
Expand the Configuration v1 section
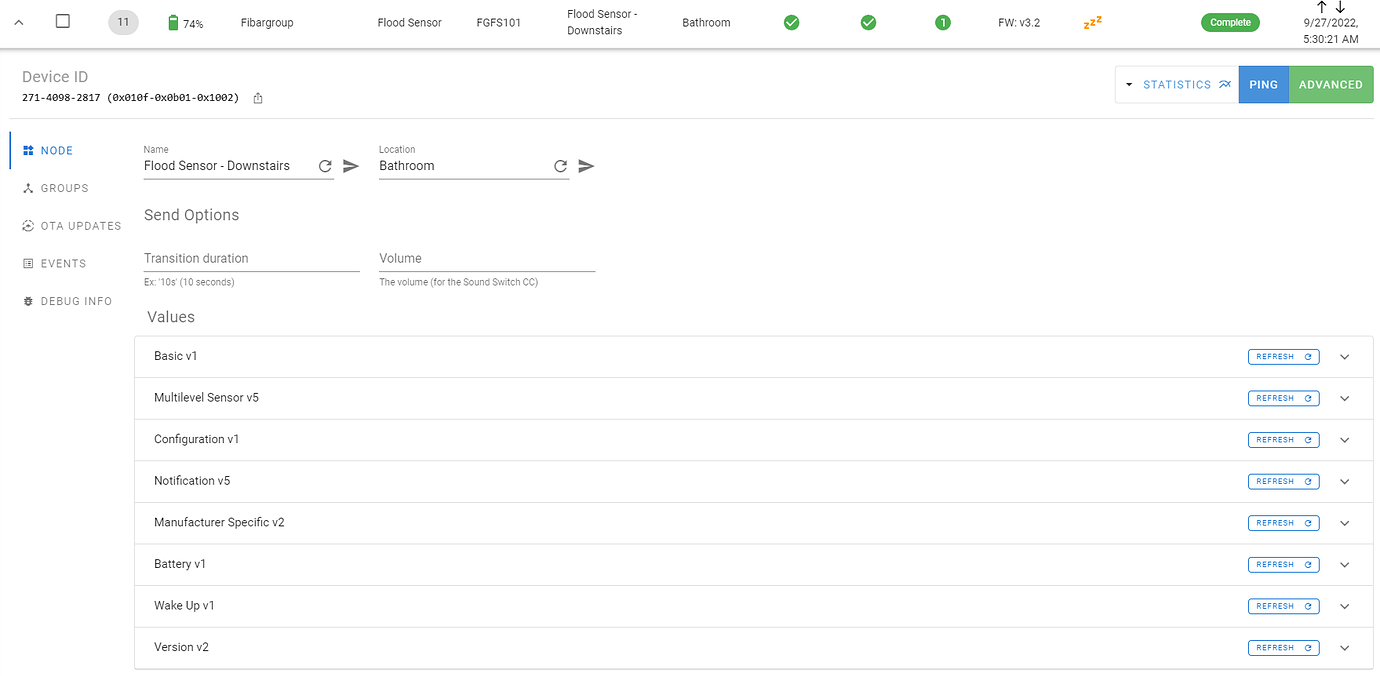(x=1345, y=440)
